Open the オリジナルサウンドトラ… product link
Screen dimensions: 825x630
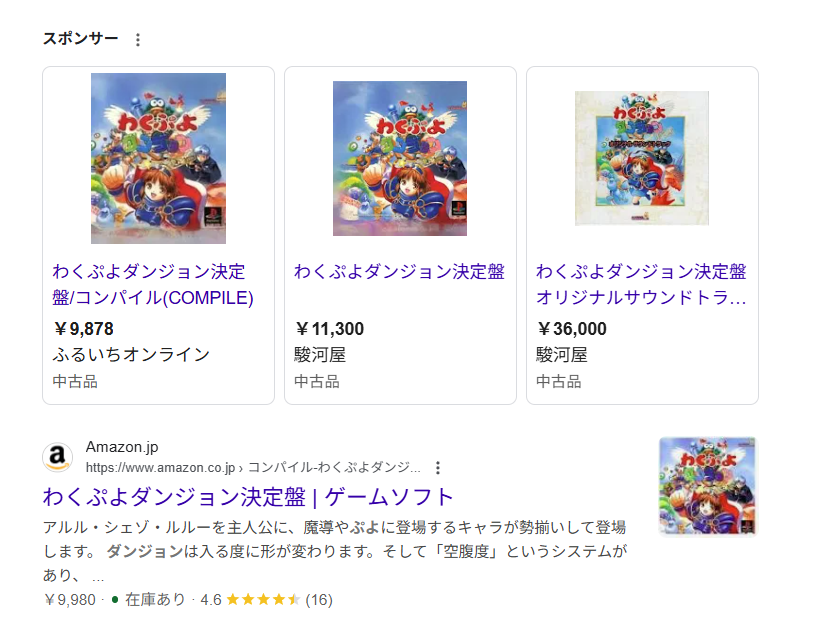point(641,285)
